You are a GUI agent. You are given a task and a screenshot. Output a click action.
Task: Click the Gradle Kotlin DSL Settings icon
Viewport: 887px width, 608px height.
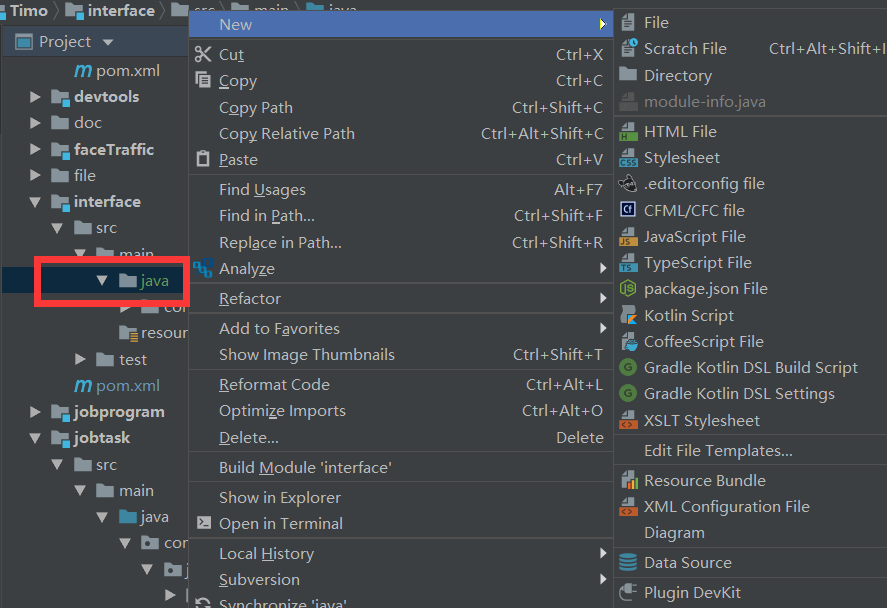pyautogui.click(x=628, y=394)
